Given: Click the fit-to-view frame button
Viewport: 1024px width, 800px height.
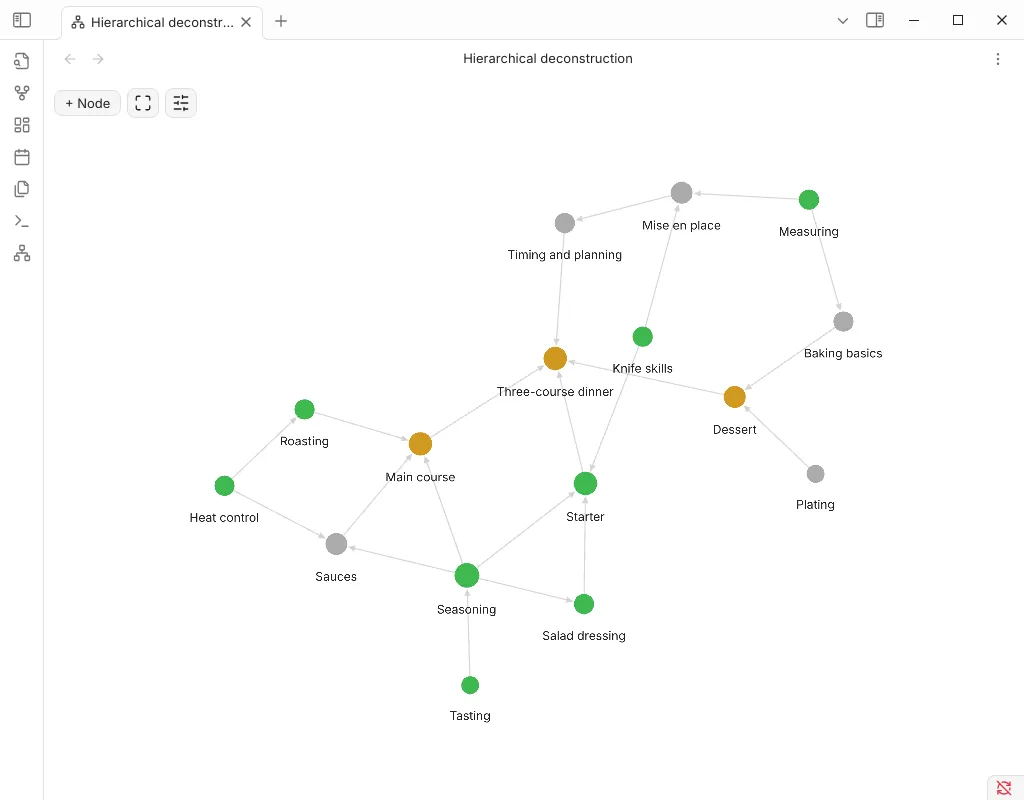Looking at the screenshot, I should 143,103.
